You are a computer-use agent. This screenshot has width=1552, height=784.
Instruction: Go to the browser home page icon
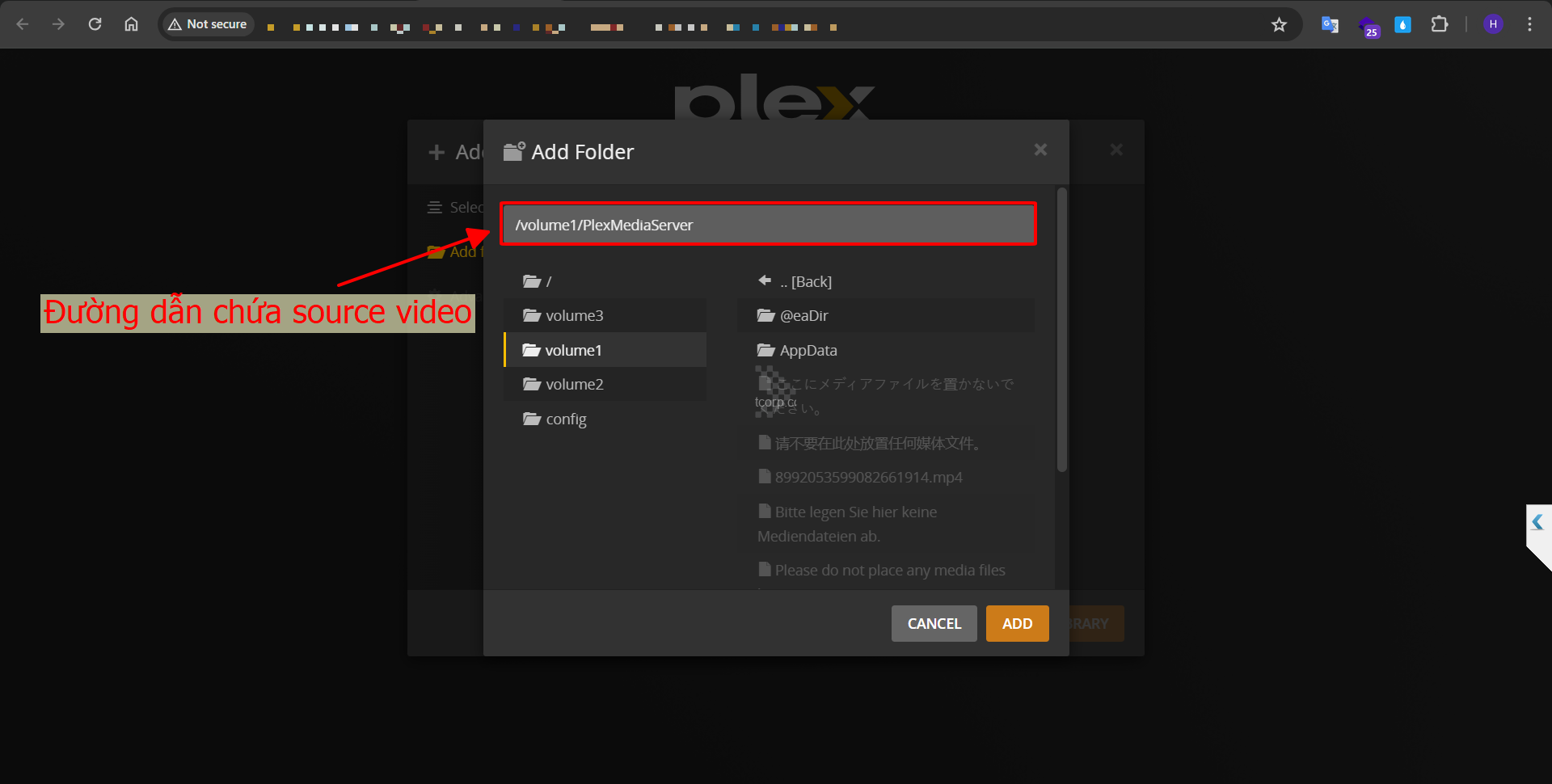click(131, 24)
